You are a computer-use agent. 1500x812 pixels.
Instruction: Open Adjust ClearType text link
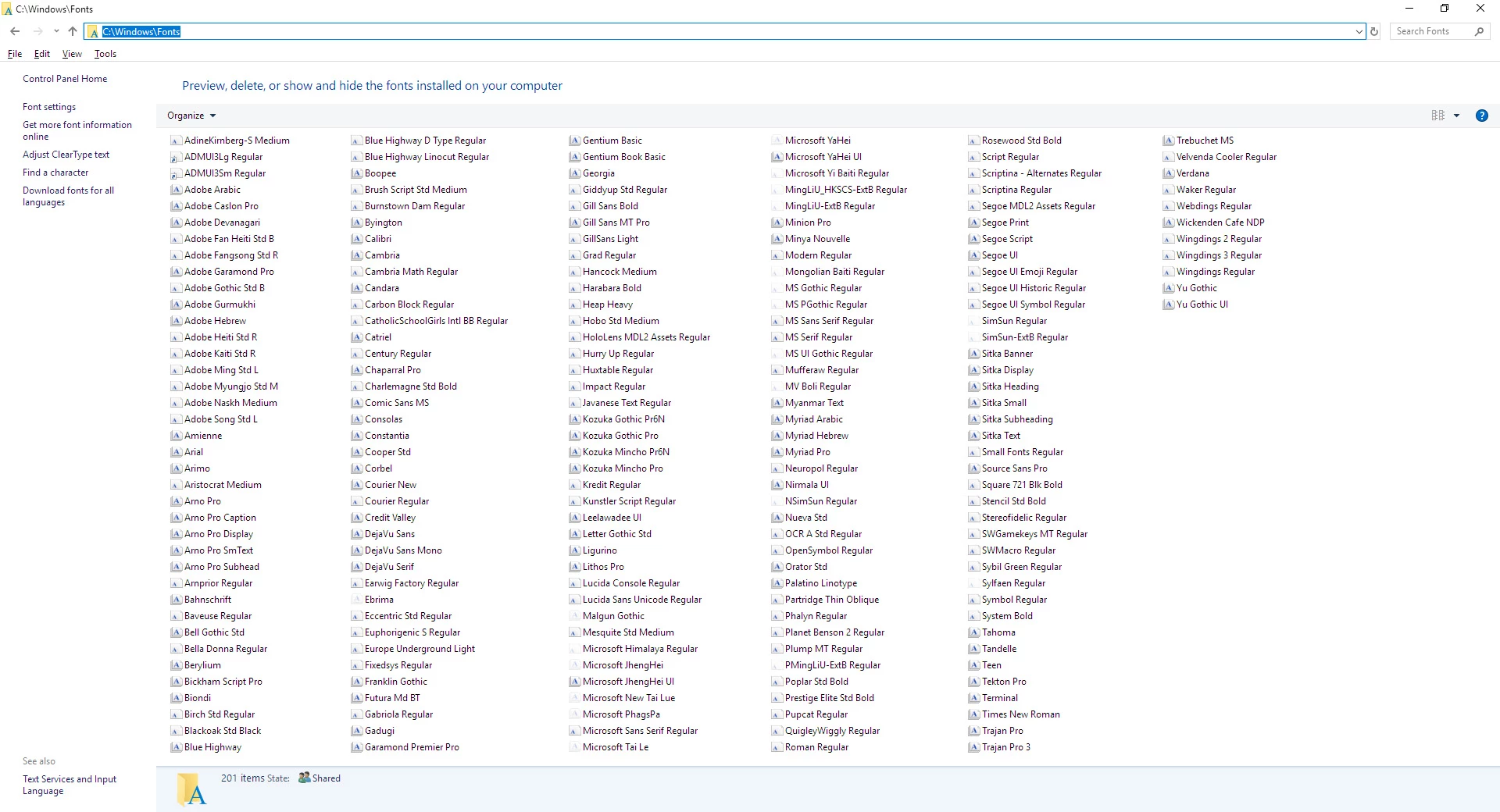tap(66, 155)
